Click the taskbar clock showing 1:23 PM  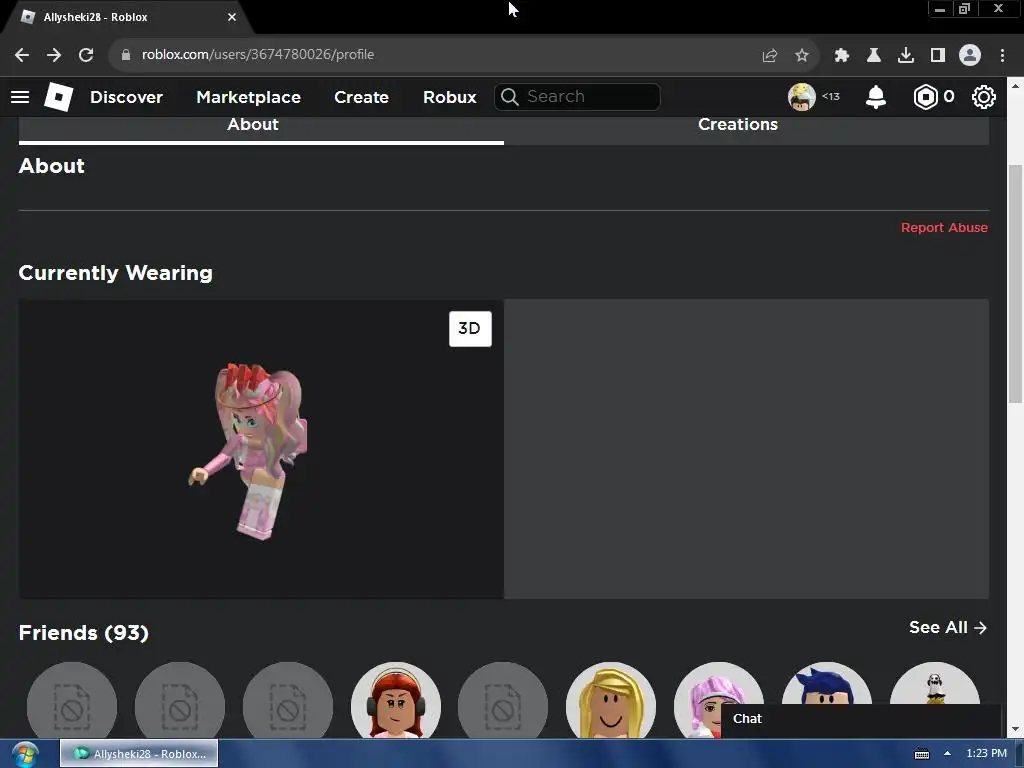(x=986, y=753)
